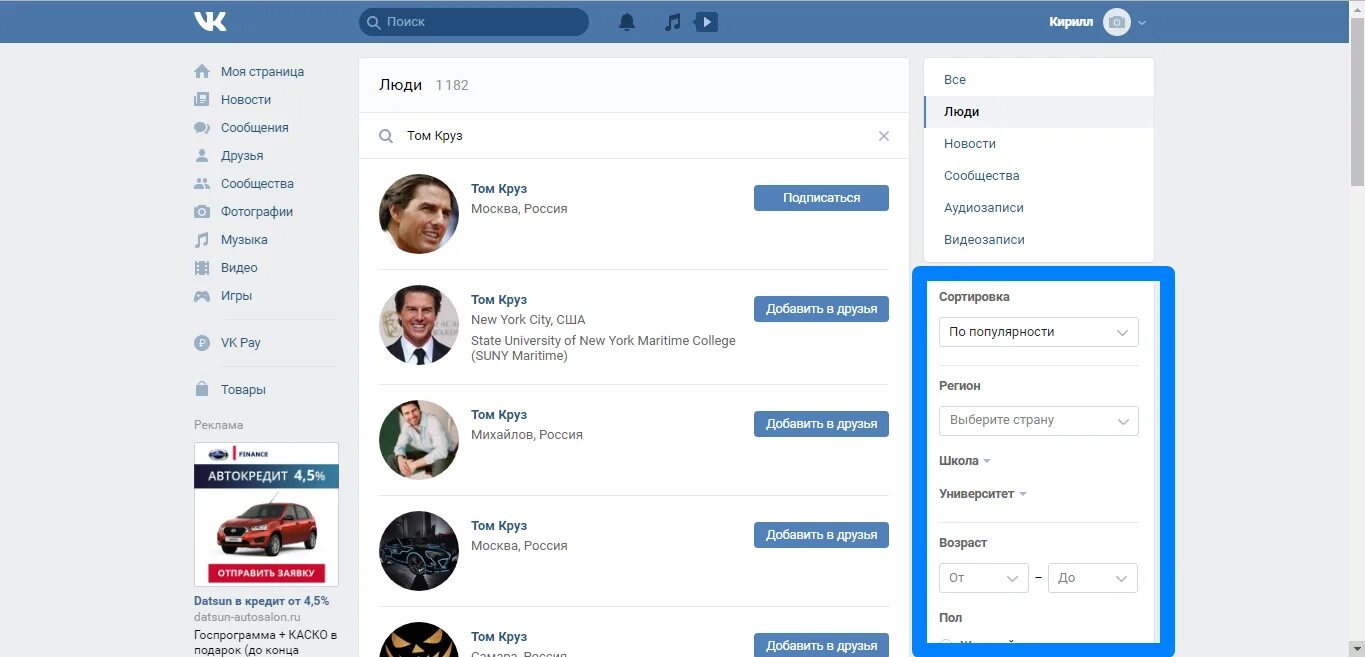Expand the Университет filter
1365x657 pixels.
[983, 494]
